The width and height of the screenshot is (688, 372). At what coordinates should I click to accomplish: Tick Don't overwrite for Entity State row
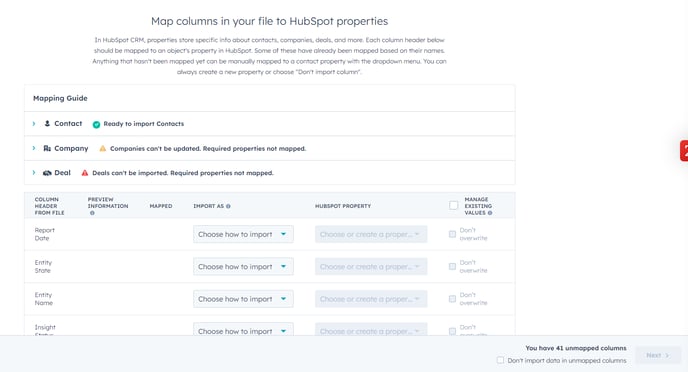[x=452, y=267]
